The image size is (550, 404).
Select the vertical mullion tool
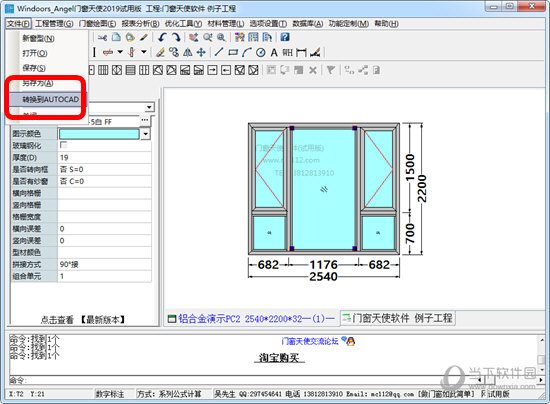coord(132,53)
